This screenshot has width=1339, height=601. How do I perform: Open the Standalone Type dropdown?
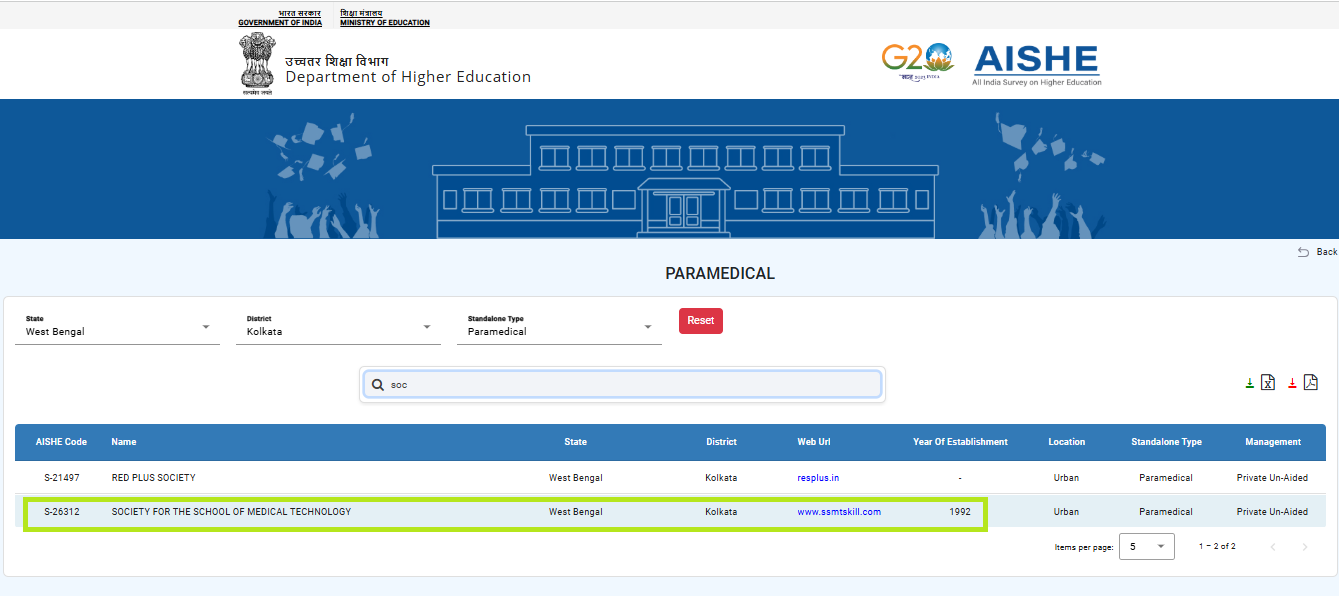pos(559,327)
